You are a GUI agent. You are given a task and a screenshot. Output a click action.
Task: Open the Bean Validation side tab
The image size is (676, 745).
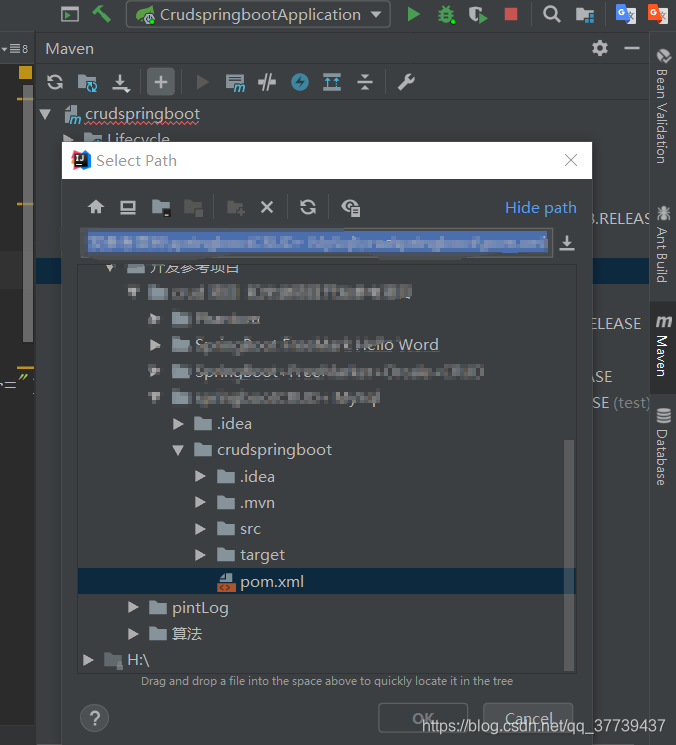[663, 106]
